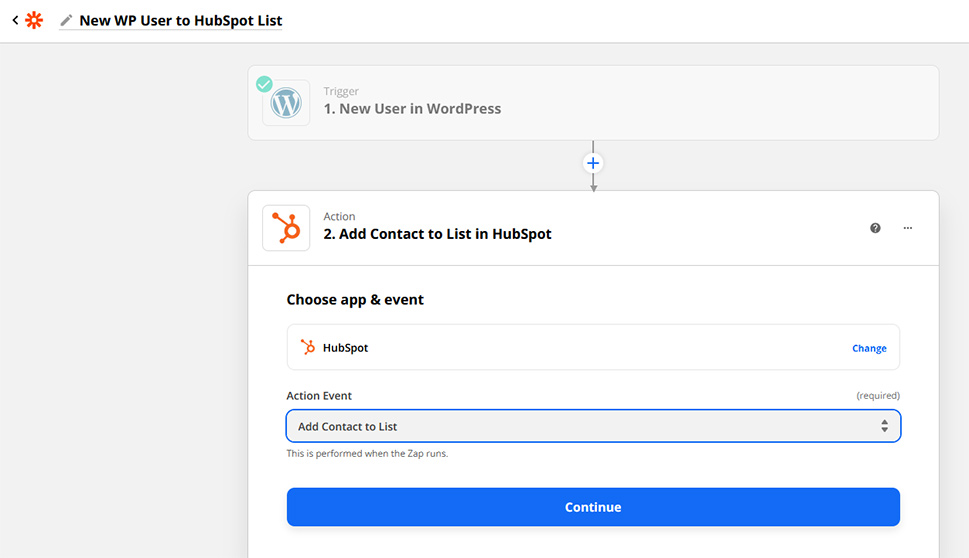The height and width of the screenshot is (558, 969).
Task: Select the HubSpot app field
Action: point(593,347)
